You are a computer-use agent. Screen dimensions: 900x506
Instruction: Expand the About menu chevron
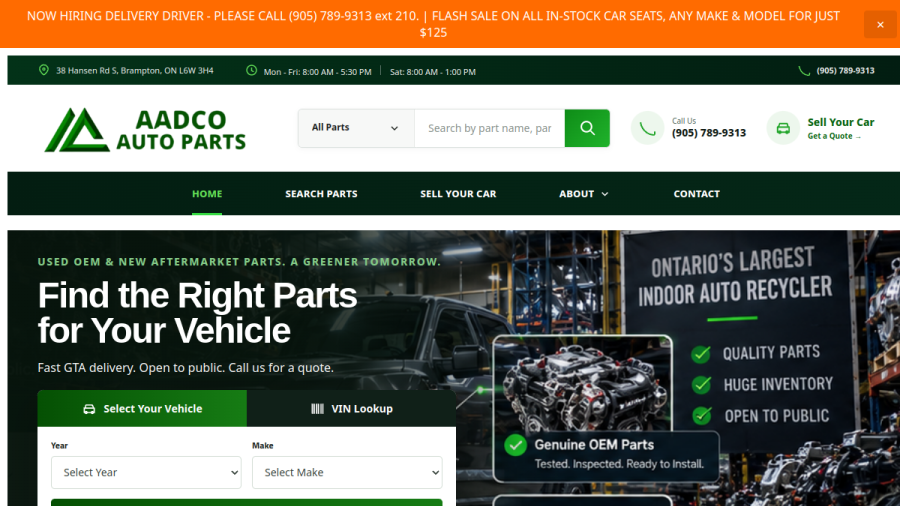[604, 194]
